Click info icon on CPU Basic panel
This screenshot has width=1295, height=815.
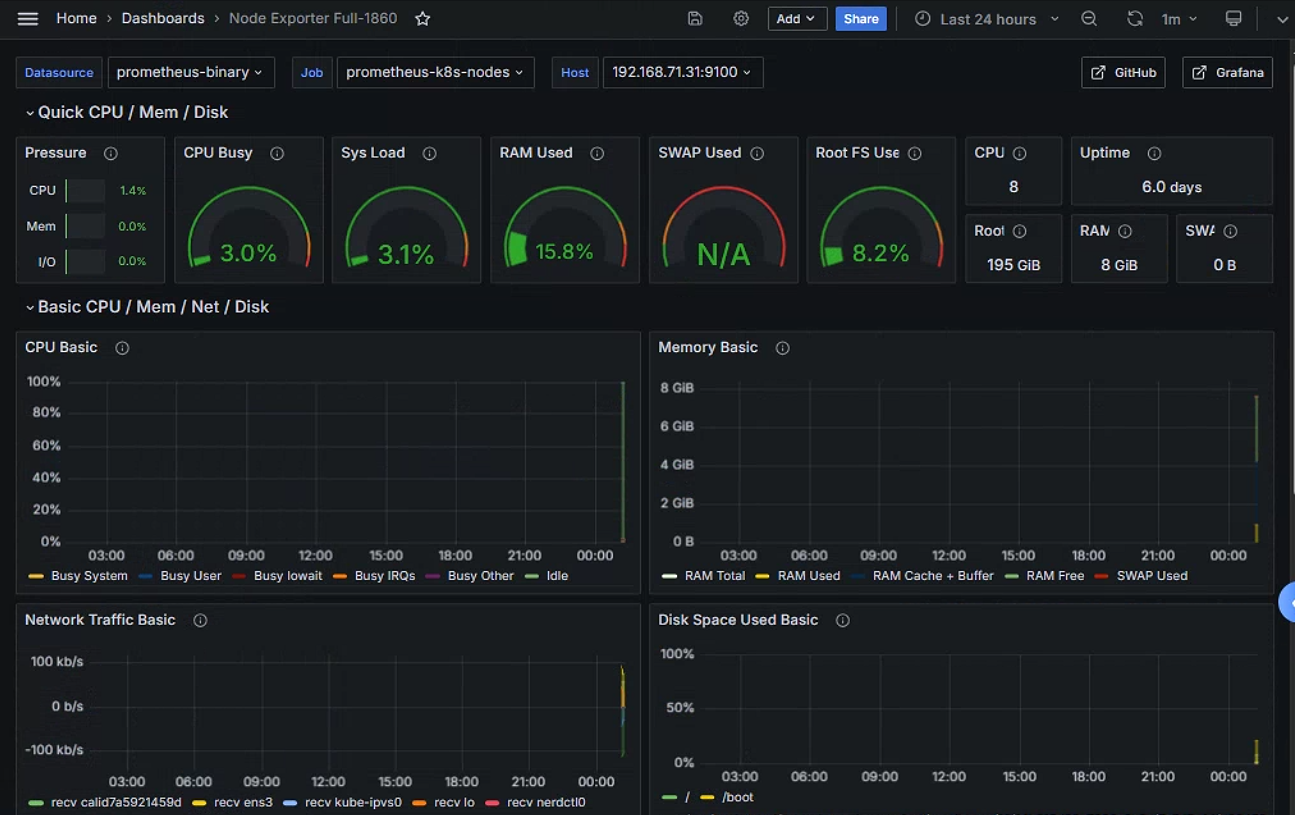(122, 348)
